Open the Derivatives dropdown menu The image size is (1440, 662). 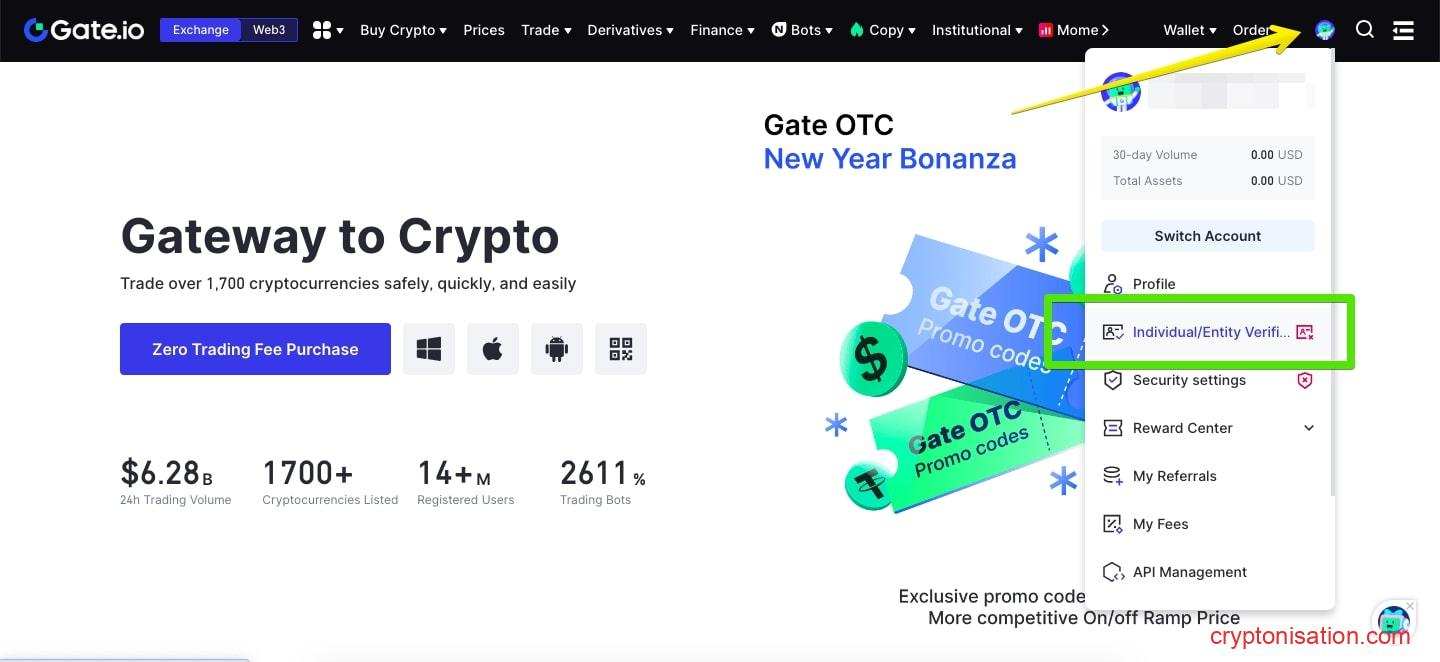click(630, 30)
